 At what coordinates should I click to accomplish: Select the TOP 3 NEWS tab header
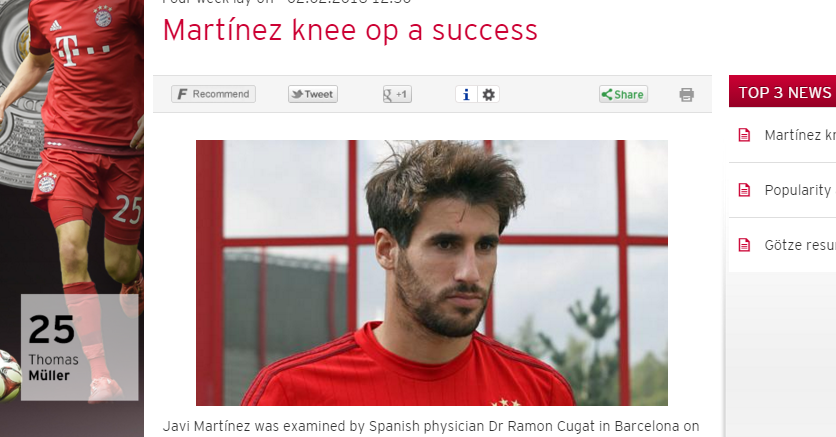[782, 92]
